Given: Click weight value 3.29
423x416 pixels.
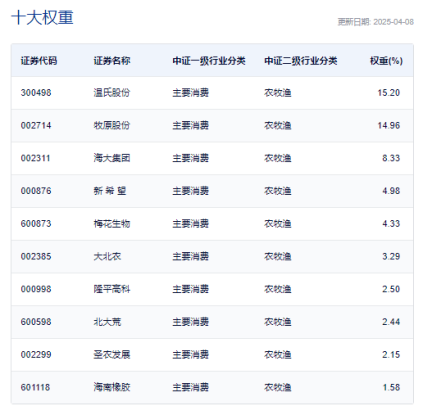Looking at the screenshot, I should 391,256.
